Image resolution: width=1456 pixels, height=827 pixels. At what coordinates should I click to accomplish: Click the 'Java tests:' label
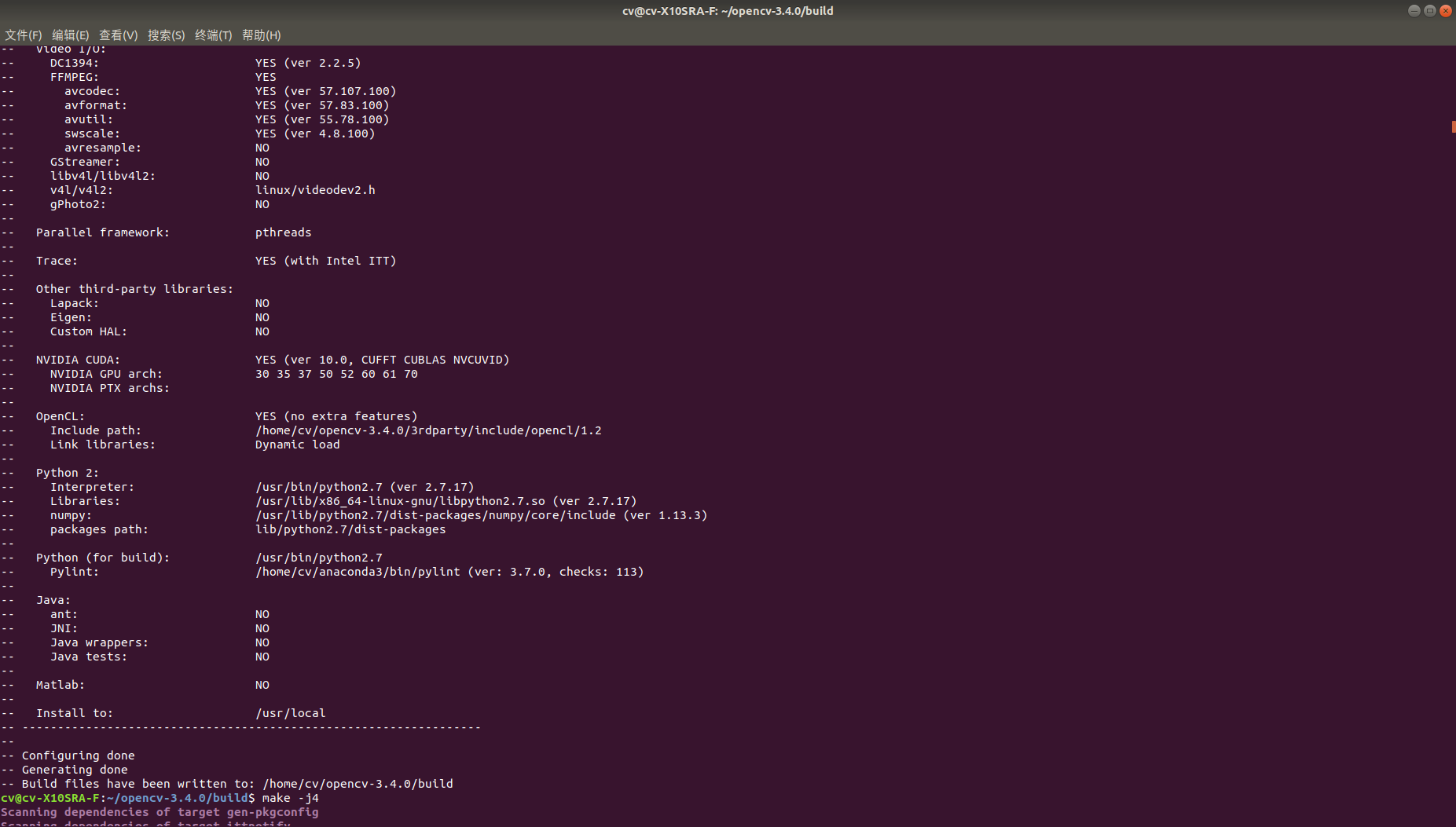coord(89,657)
